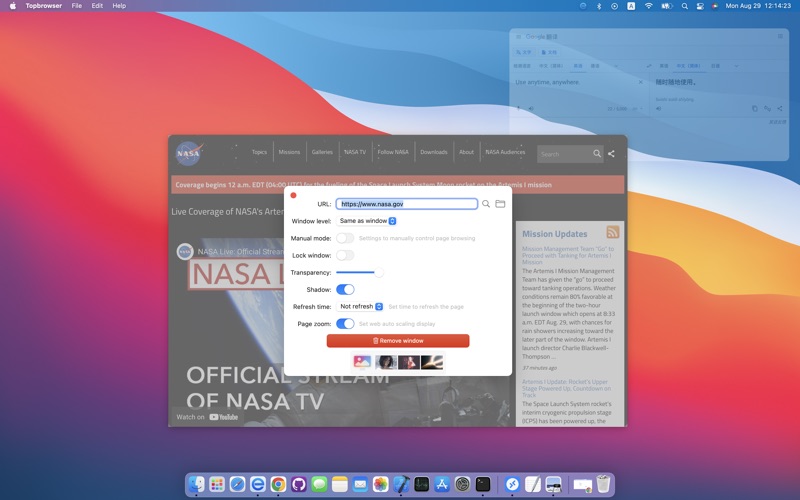Click the URL field with nasa.gov
The height and width of the screenshot is (500, 800).
[407, 204]
